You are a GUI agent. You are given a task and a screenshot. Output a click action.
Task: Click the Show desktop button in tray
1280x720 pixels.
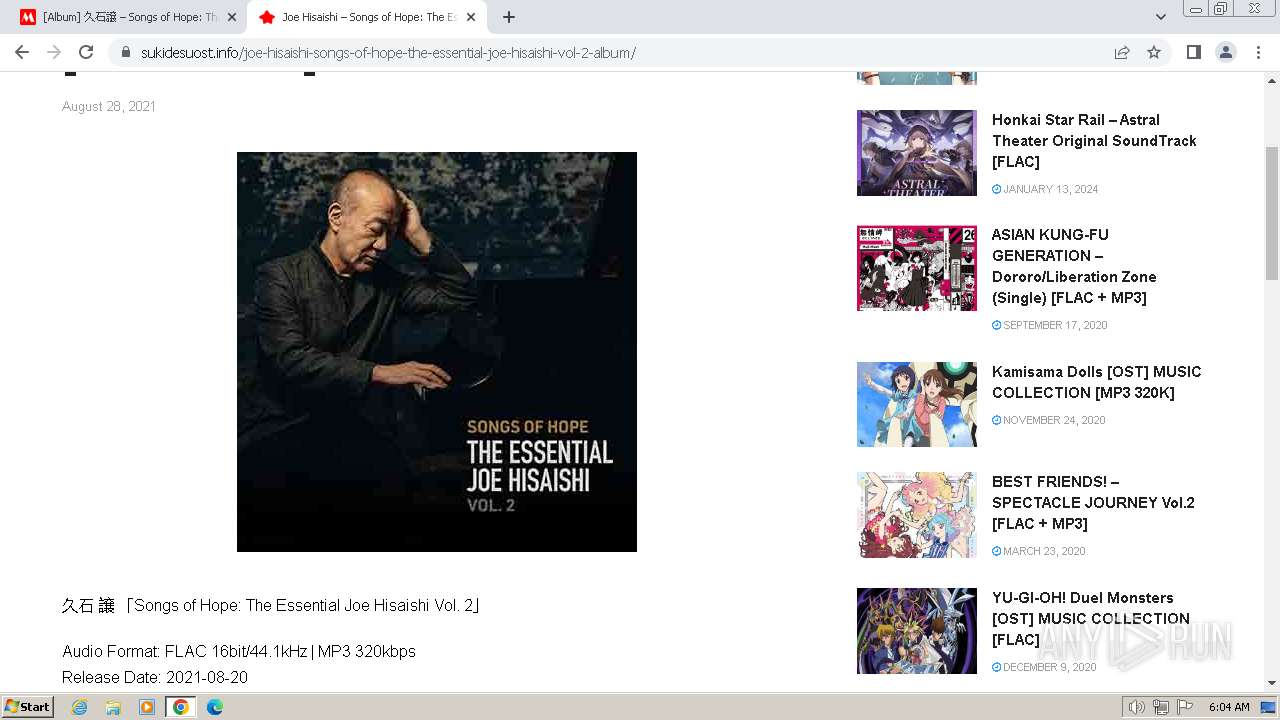click(x=1269, y=707)
